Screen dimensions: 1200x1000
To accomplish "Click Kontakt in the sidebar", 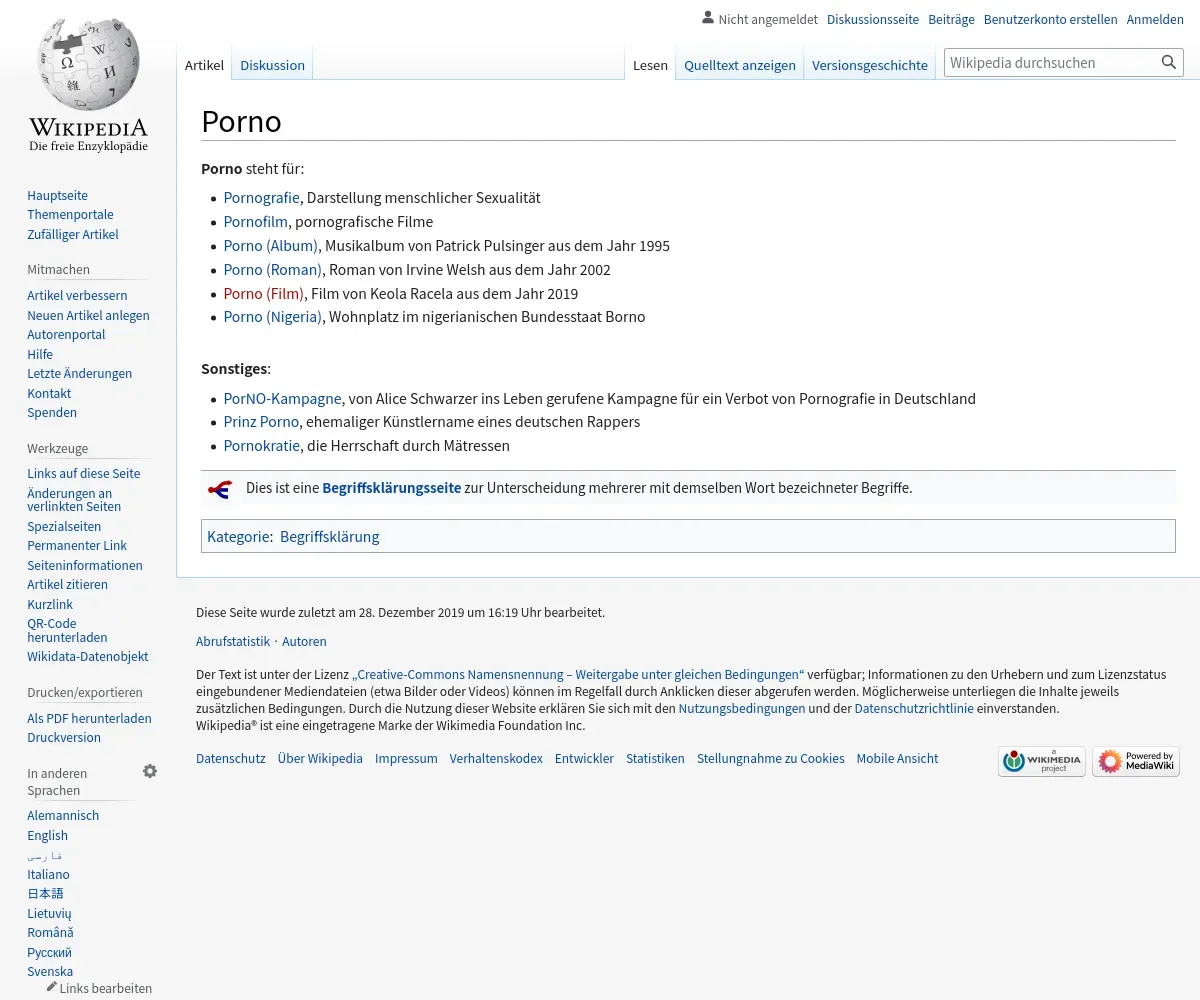I will coord(49,393).
